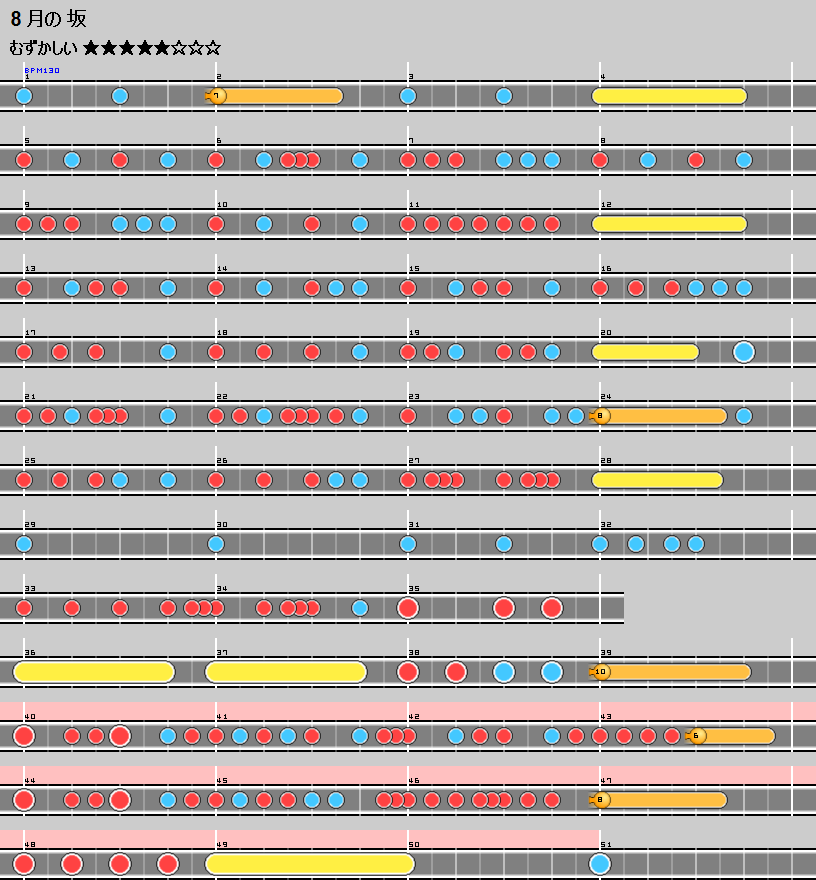The height and width of the screenshot is (880, 816).
Task: Click the long yellow drumroll in measure 49
Action: pyautogui.click(x=310, y=864)
